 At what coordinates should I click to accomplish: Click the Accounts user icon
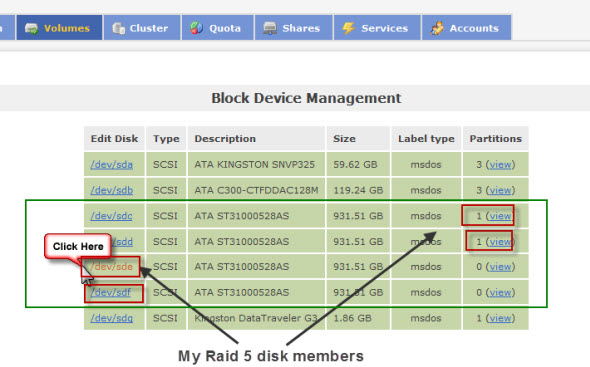click(437, 28)
